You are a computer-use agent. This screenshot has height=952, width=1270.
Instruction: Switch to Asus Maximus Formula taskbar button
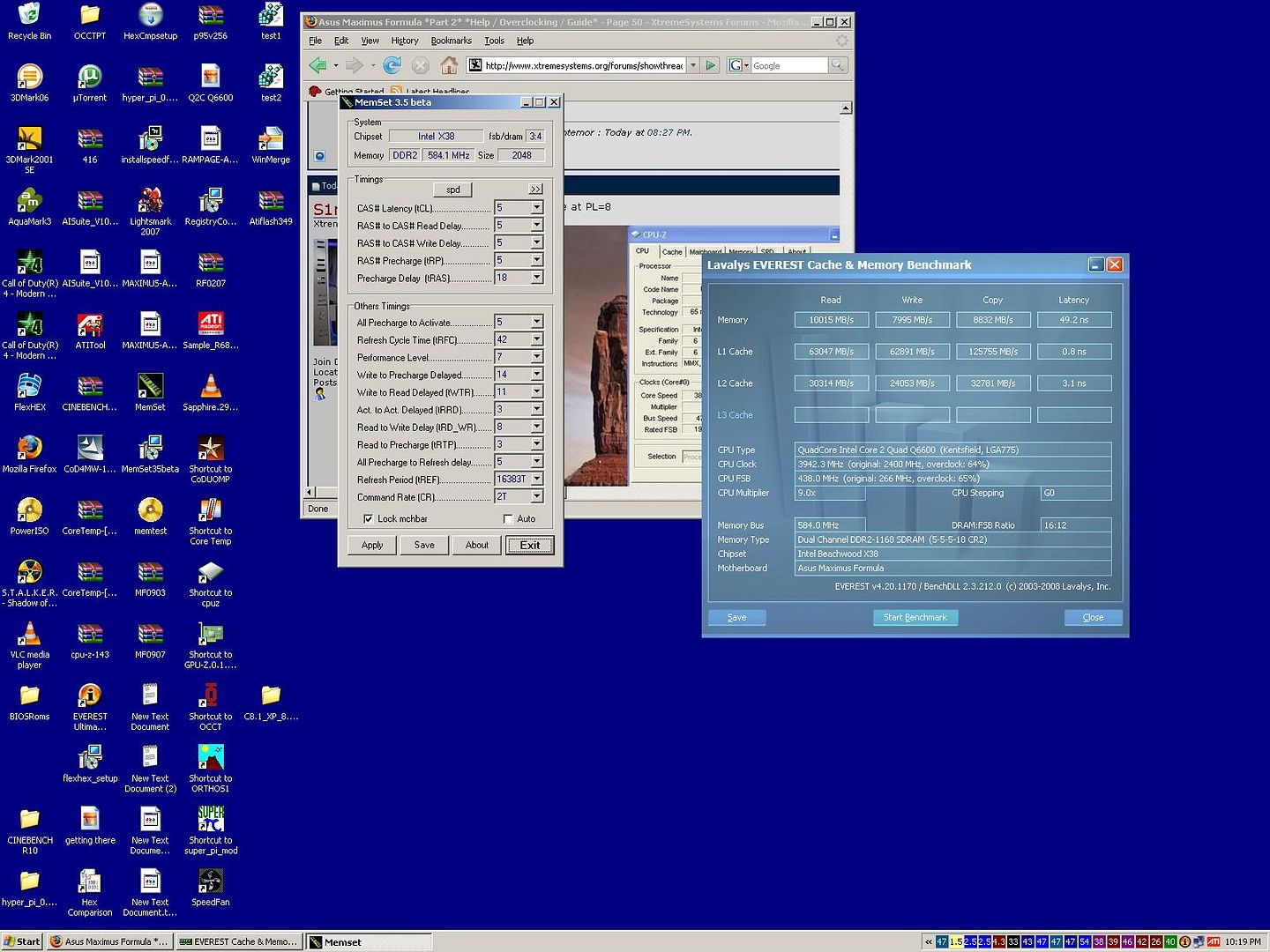108,941
